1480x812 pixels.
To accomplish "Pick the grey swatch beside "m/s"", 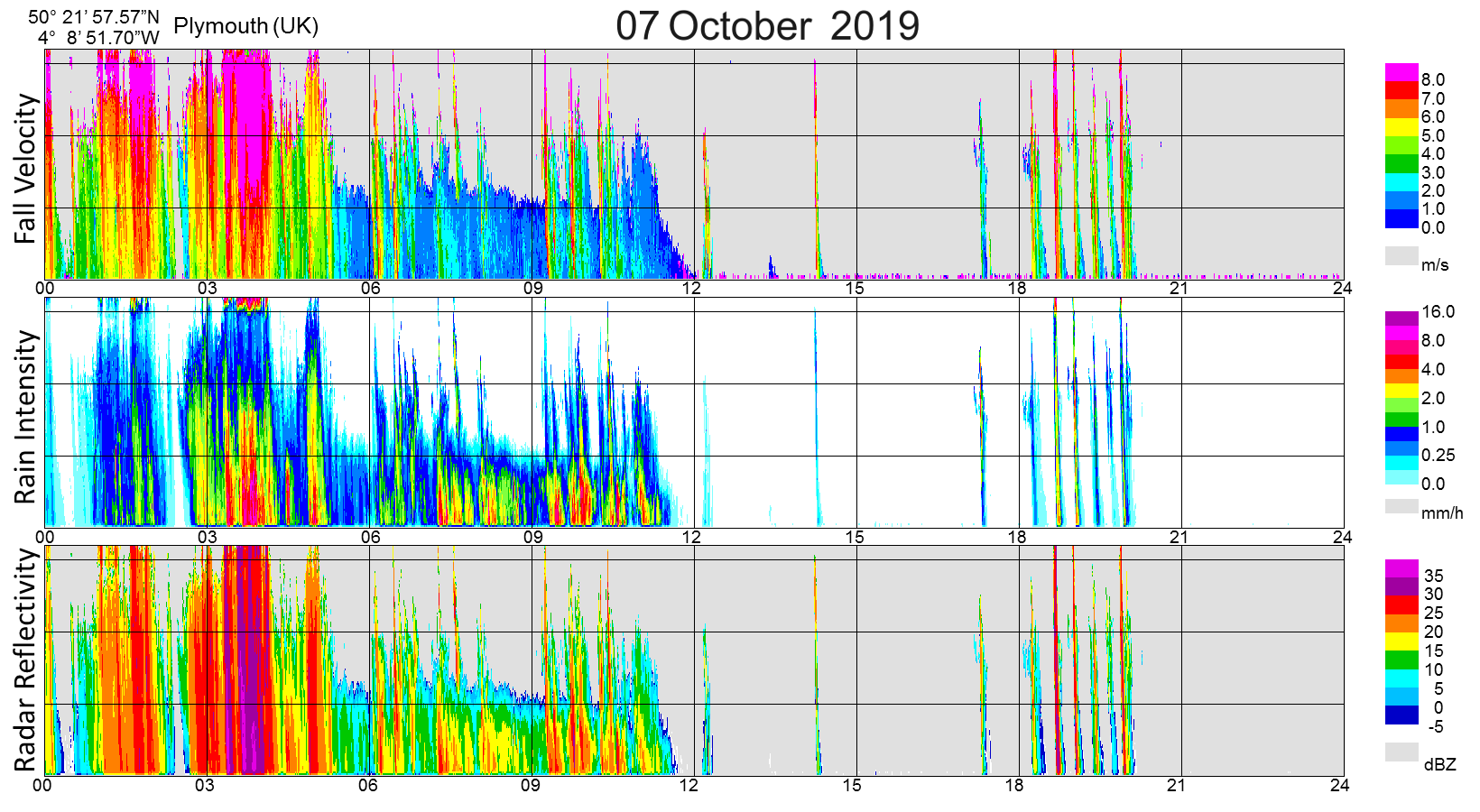I will point(1401,255).
